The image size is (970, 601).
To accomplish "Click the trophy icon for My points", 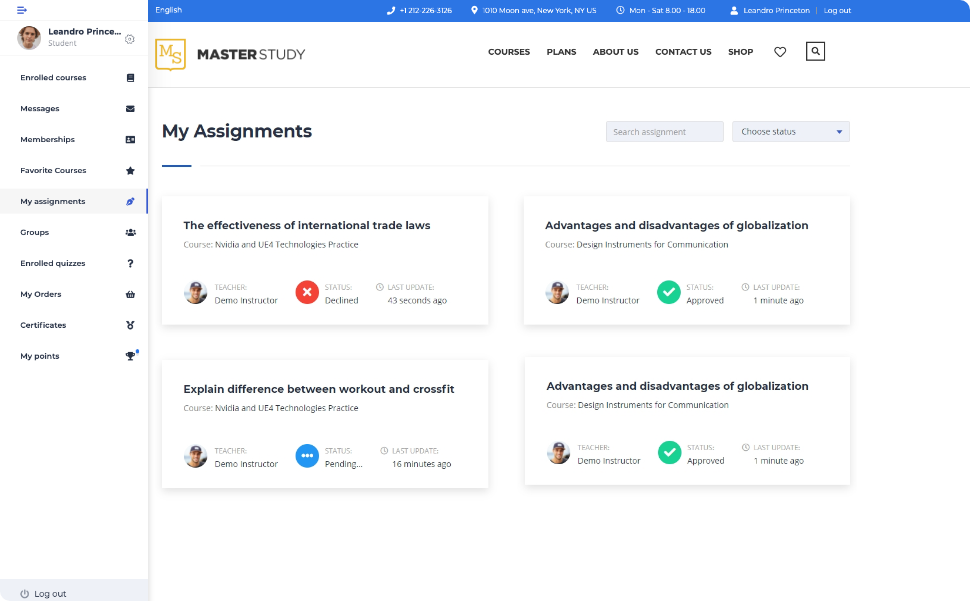I will 130,356.
